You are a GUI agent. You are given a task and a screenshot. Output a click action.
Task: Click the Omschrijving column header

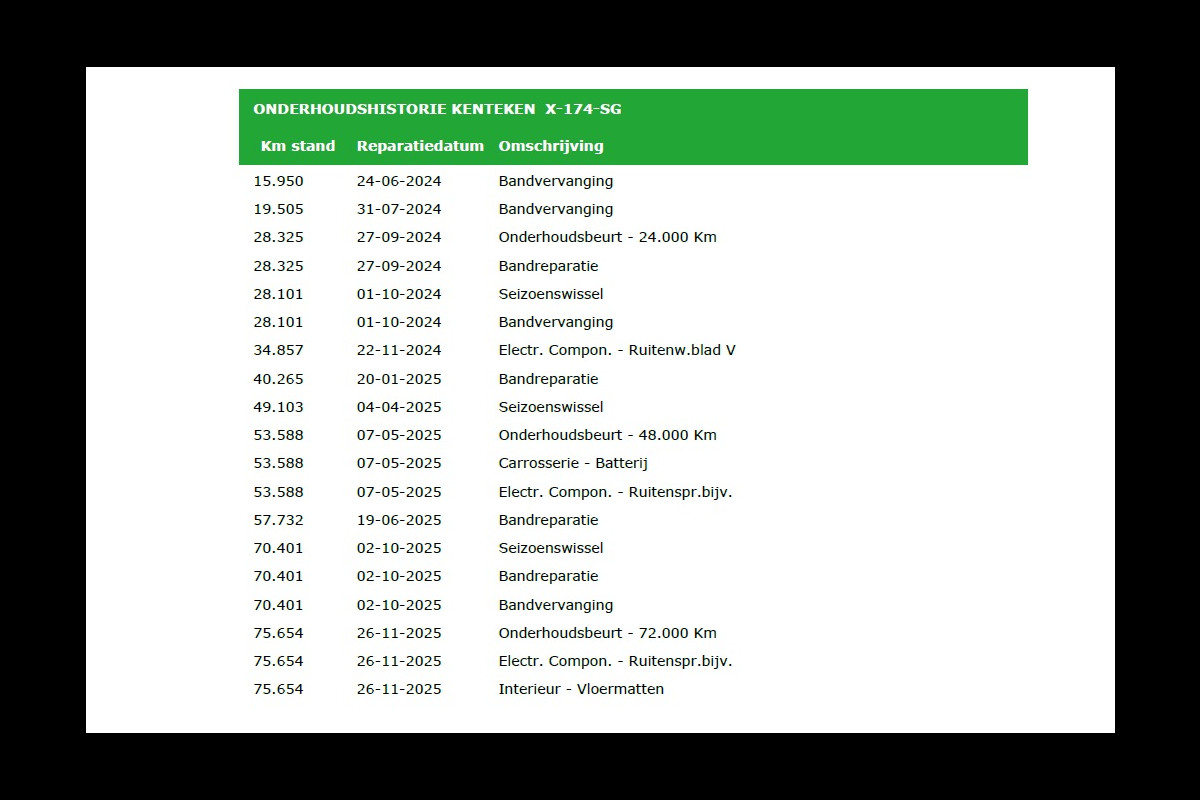[551, 146]
